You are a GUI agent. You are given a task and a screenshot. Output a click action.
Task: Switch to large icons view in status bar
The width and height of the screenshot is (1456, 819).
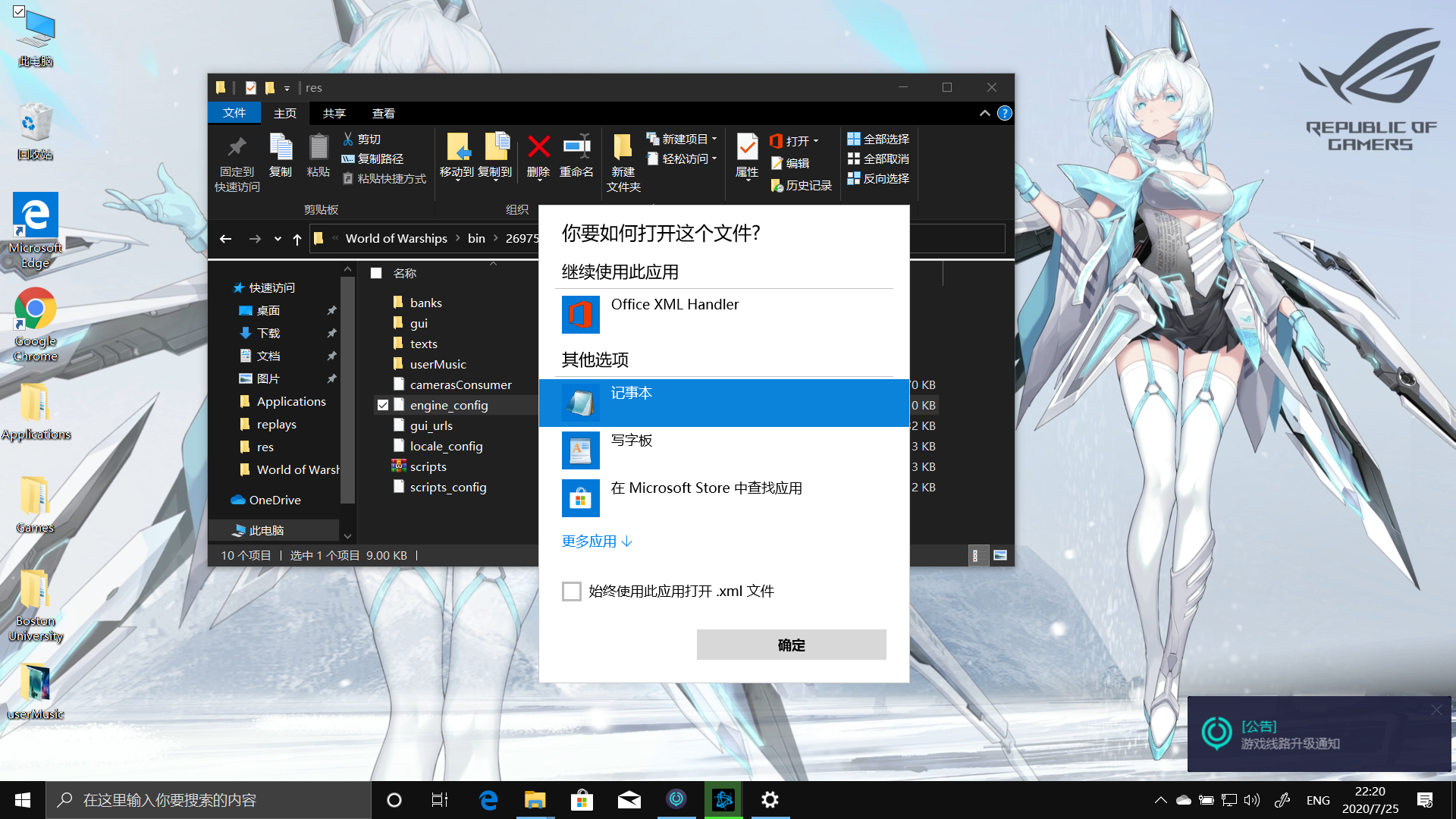[x=1000, y=555]
